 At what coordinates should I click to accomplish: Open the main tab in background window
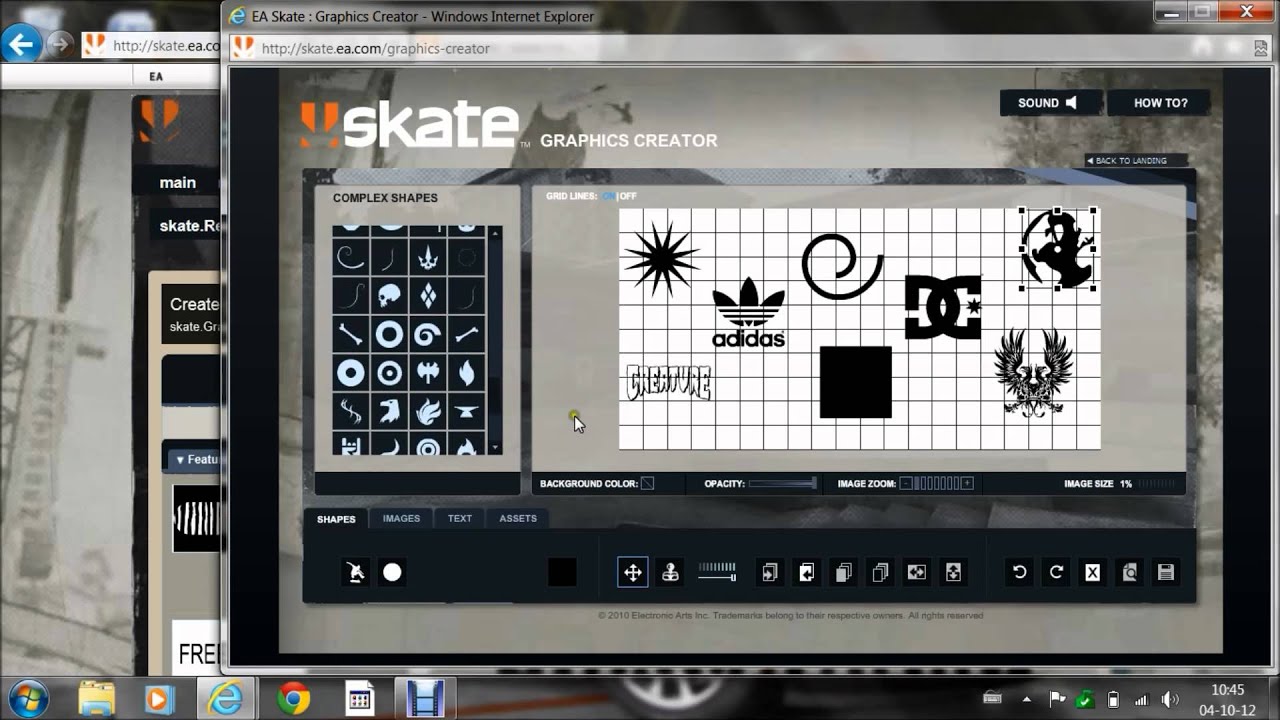[178, 182]
